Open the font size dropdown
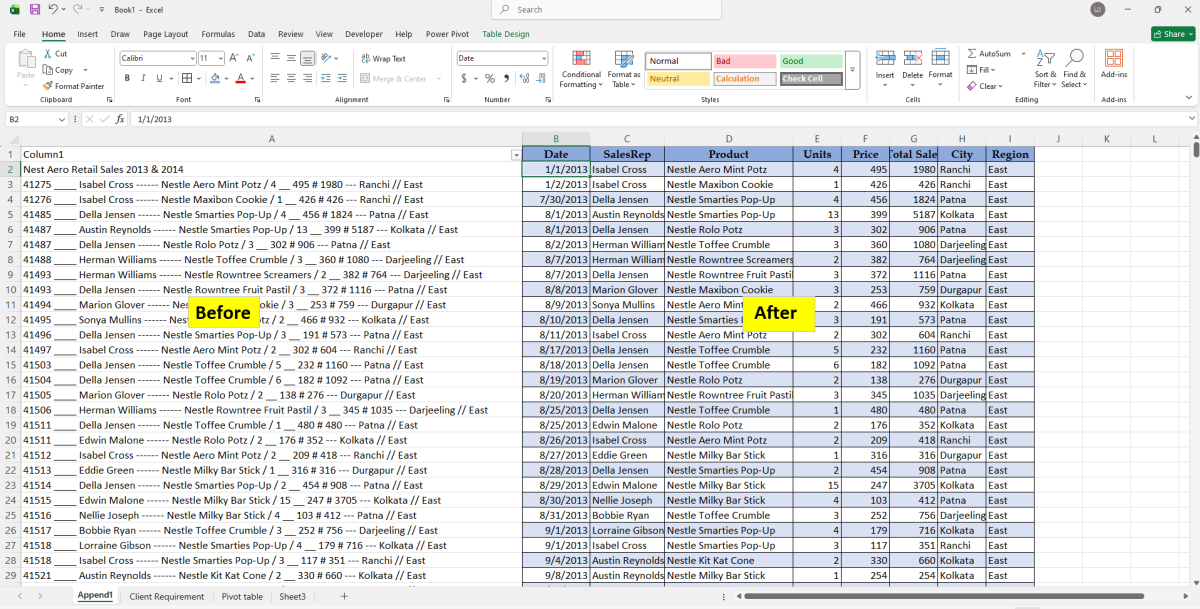1200x609 pixels. click(219, 58)
